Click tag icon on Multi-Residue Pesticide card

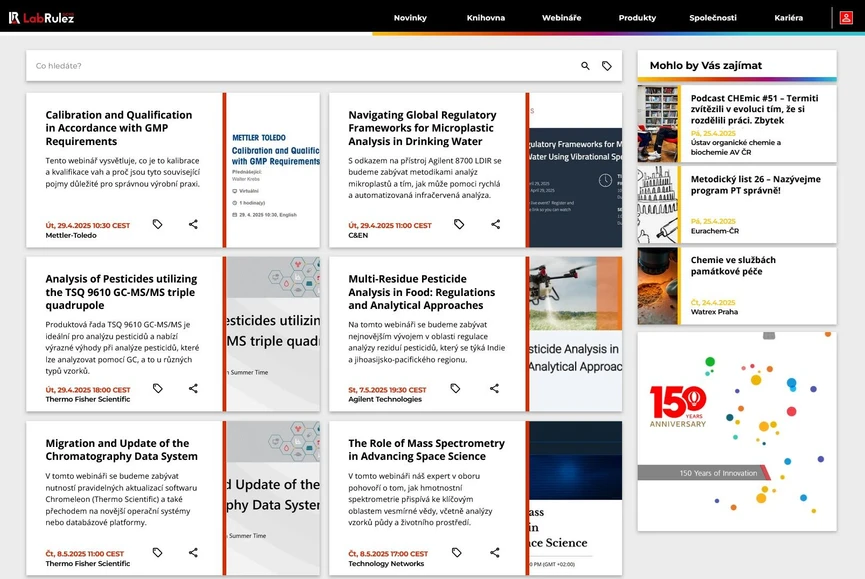(455, 389)
